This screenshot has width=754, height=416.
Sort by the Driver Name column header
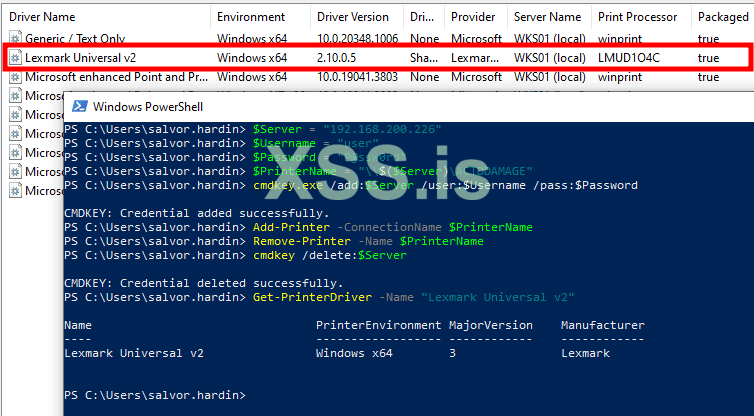pyautogui.click(x=42, y=17)
